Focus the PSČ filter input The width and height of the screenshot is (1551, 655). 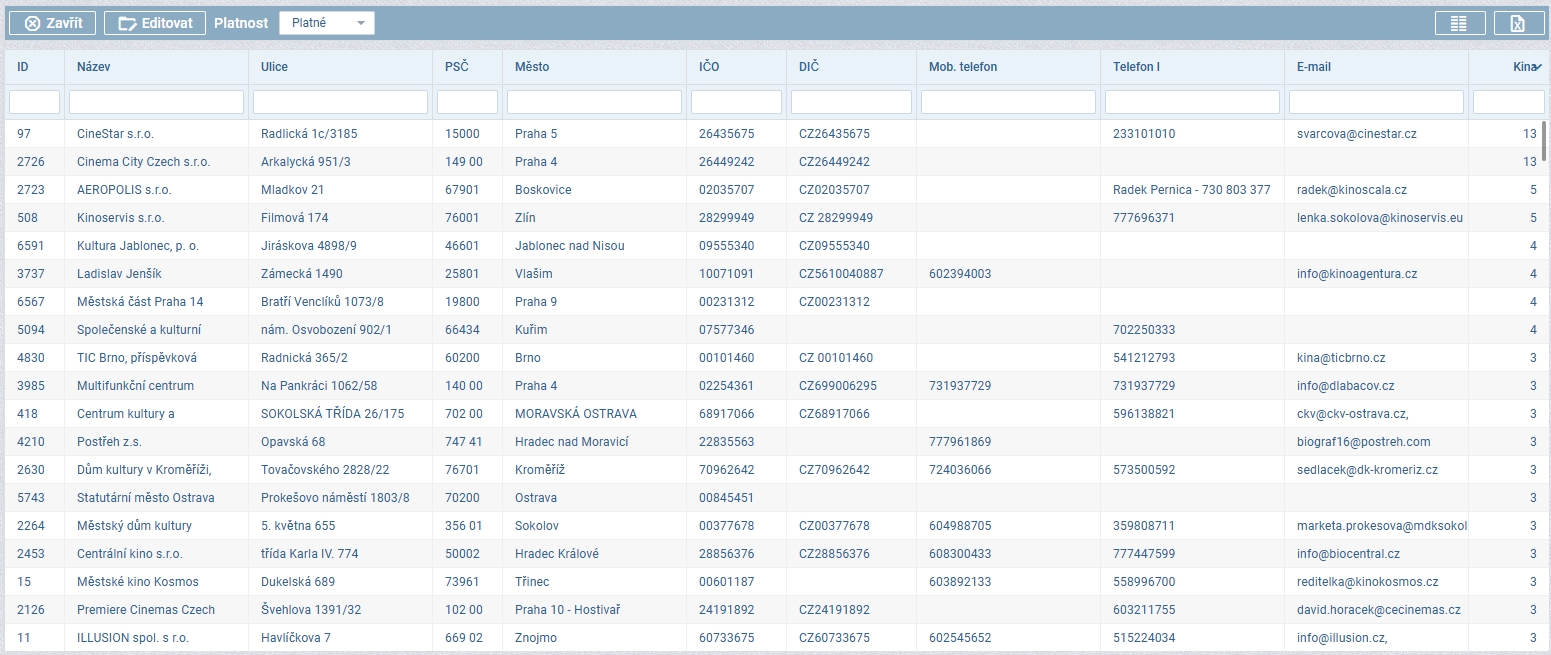pos(467,102)
